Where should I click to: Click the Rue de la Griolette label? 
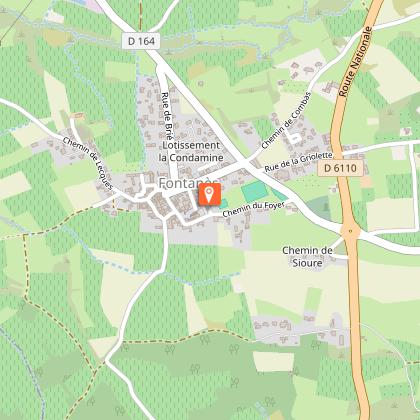click(x=298, y=162)
